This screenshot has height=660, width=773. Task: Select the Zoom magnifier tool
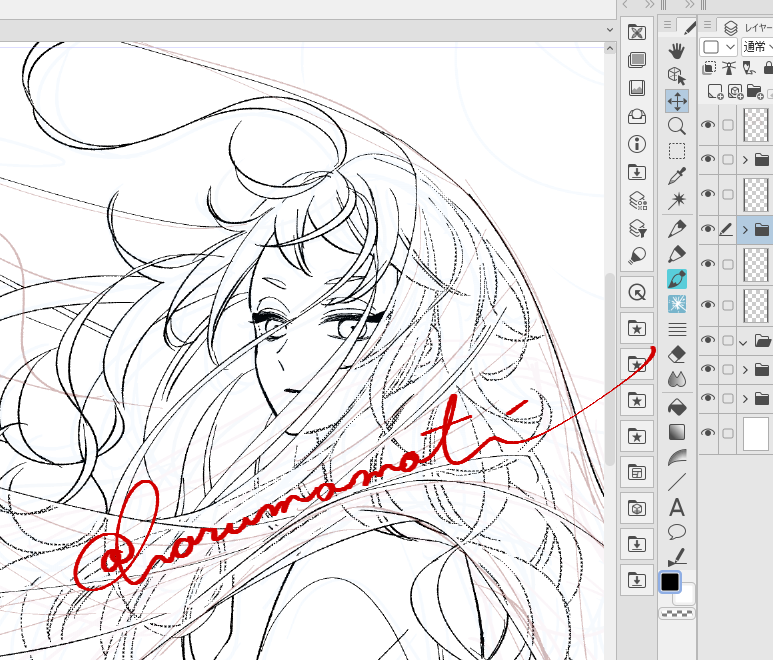[677, 126]
